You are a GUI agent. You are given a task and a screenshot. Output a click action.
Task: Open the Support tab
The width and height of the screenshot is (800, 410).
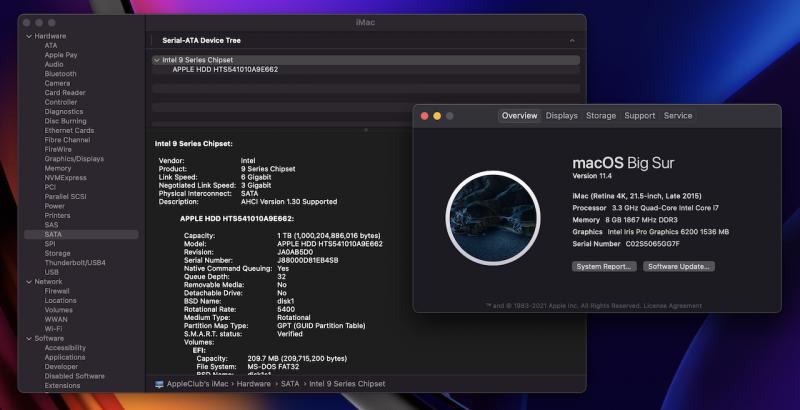(x=639, y=116)
